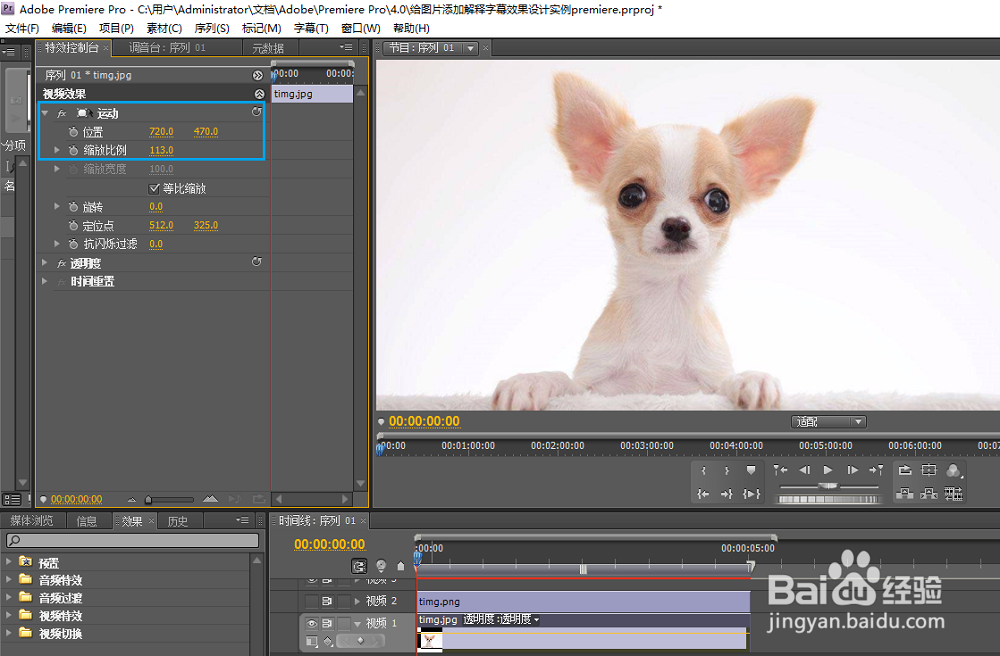Screen dimensions: 1000x656
Task: Go to In point button
Action: 703,493
